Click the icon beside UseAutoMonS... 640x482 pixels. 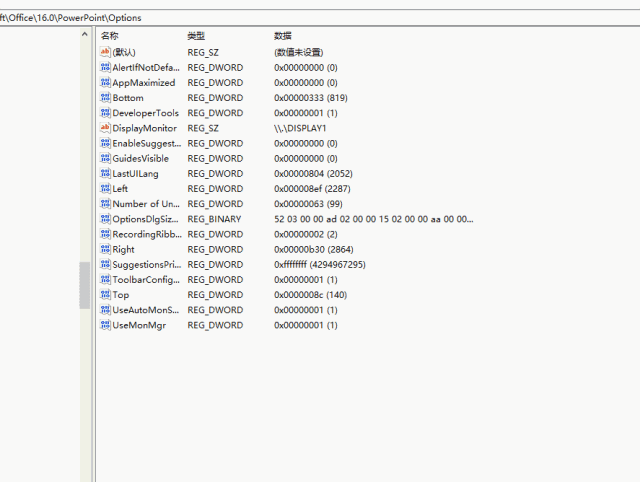point(105,310)
